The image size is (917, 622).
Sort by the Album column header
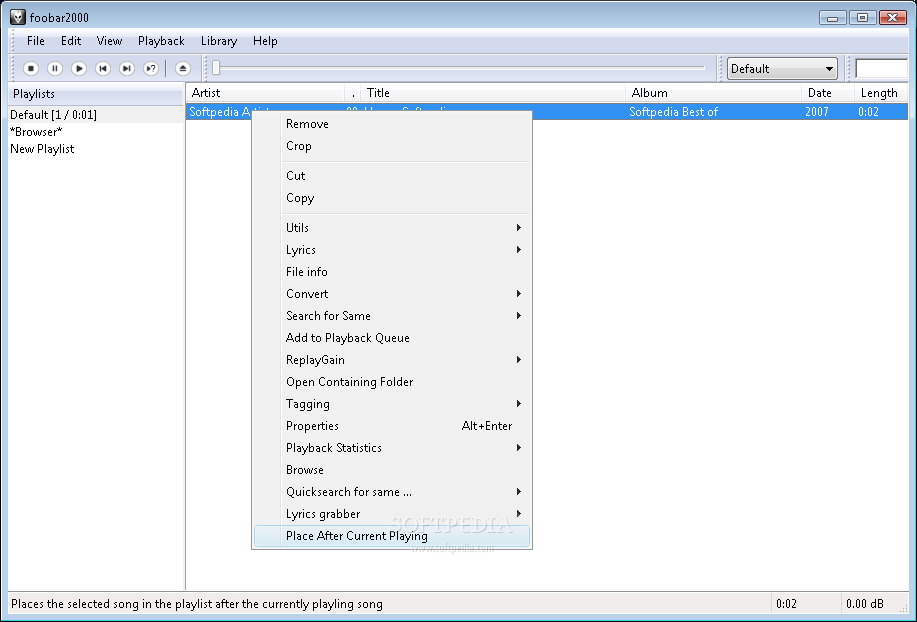point(713,93)
